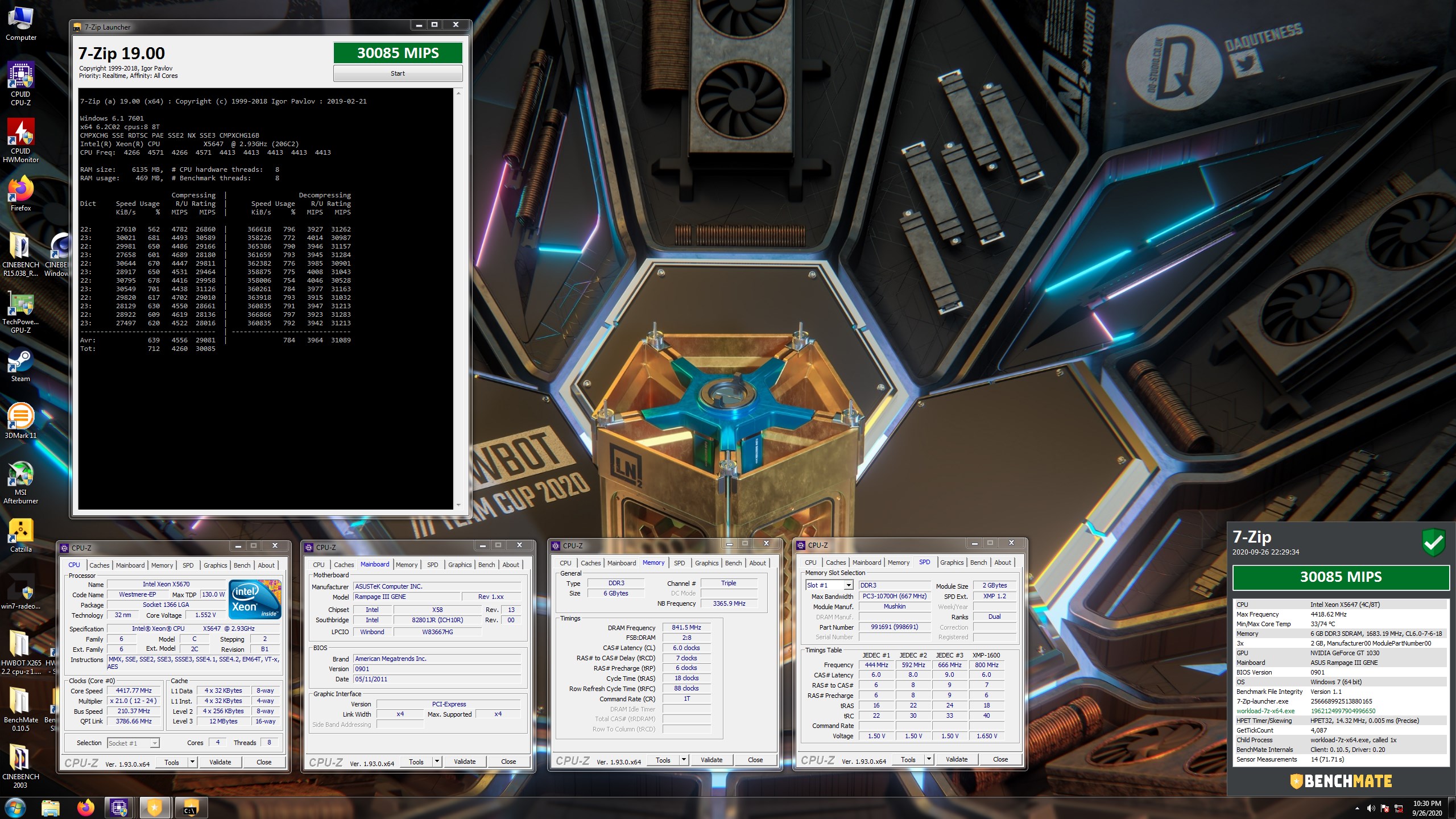
Task: Open HWBOT X265 folder on desktop
Action: tap(20, 652)
